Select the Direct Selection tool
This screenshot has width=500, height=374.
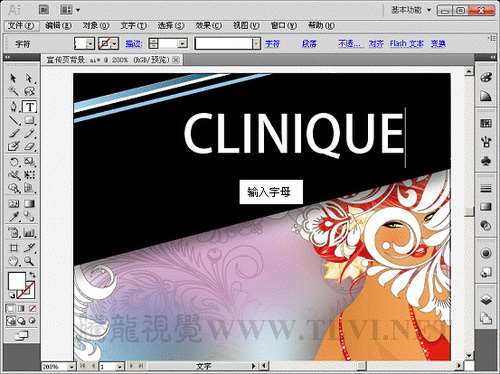pos(29,78)
